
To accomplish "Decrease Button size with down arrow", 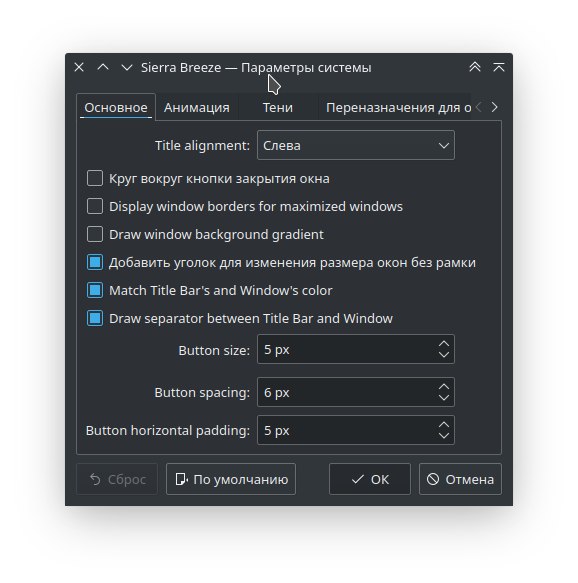I will pyautogui.click(x=444, y=355).
